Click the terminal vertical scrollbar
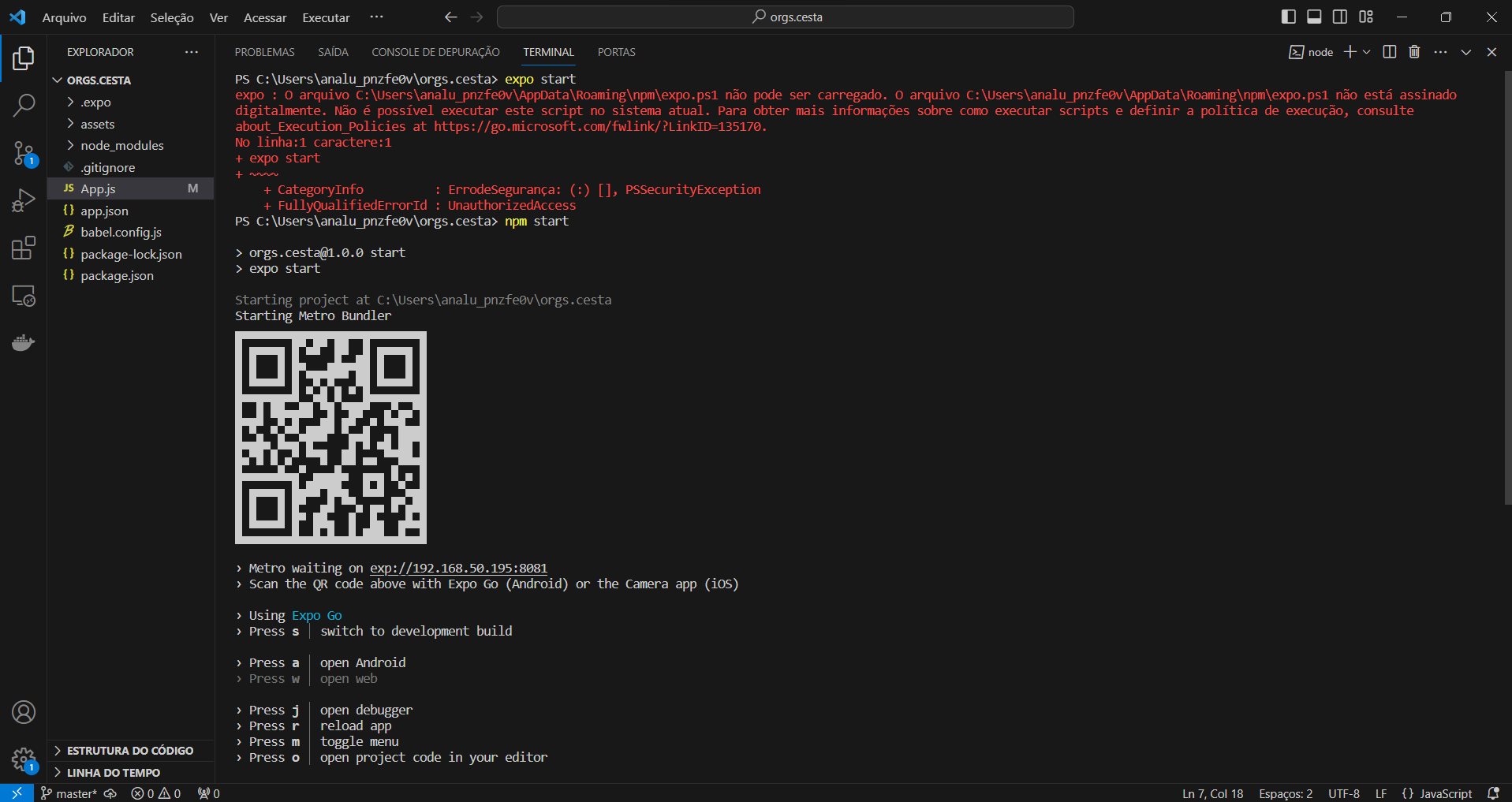The height and width of the screenshot is (802, 1512). 1507,288
